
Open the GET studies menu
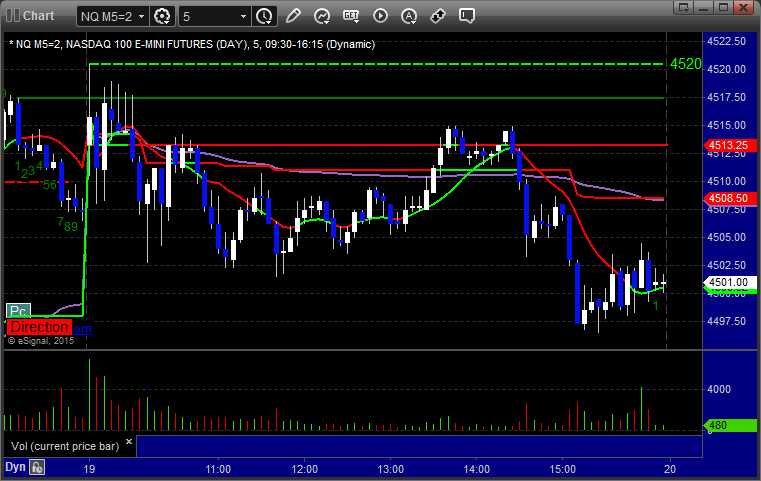pos(351,16)
